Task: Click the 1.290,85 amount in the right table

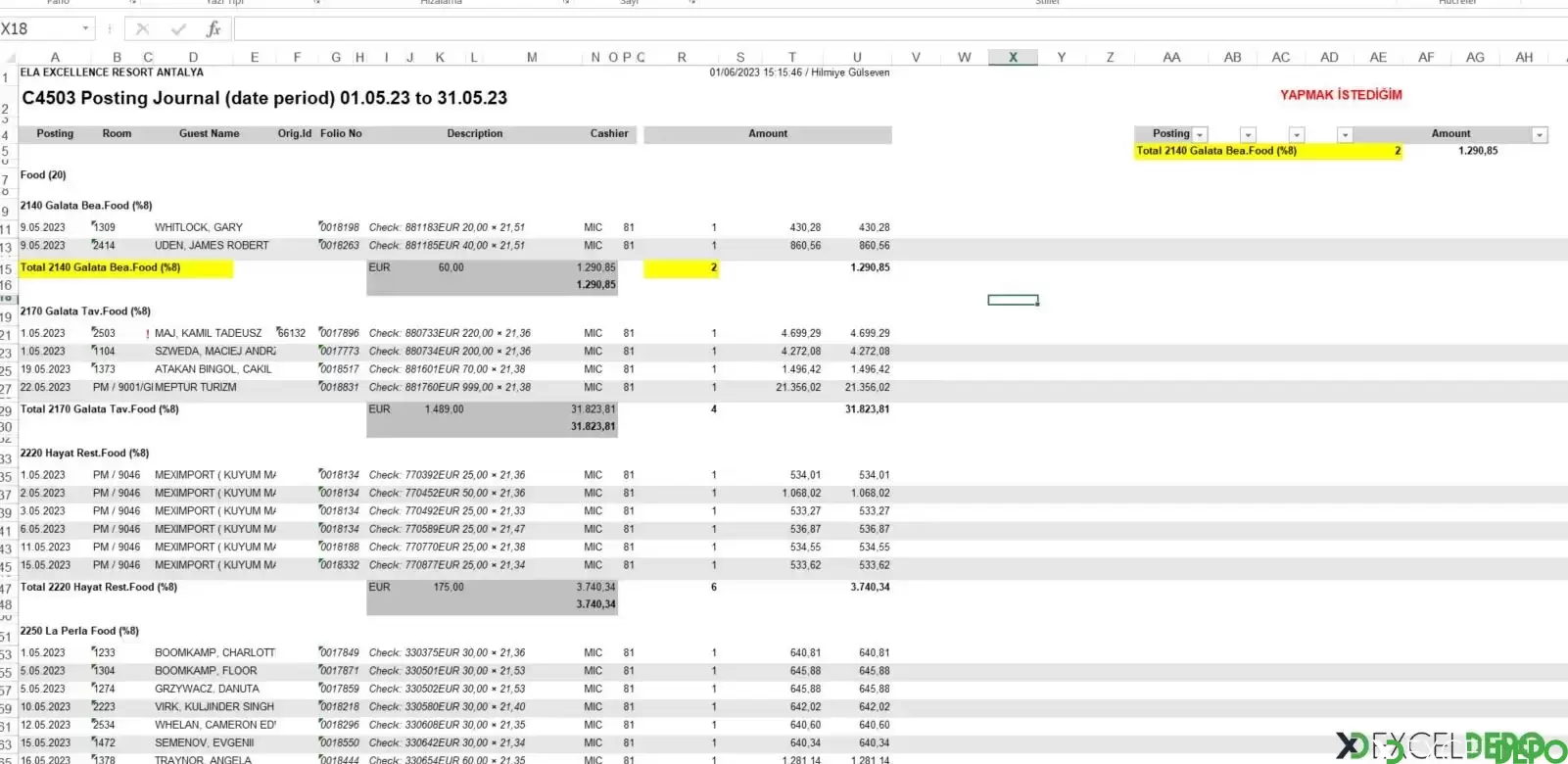Action: point(1478,151)
